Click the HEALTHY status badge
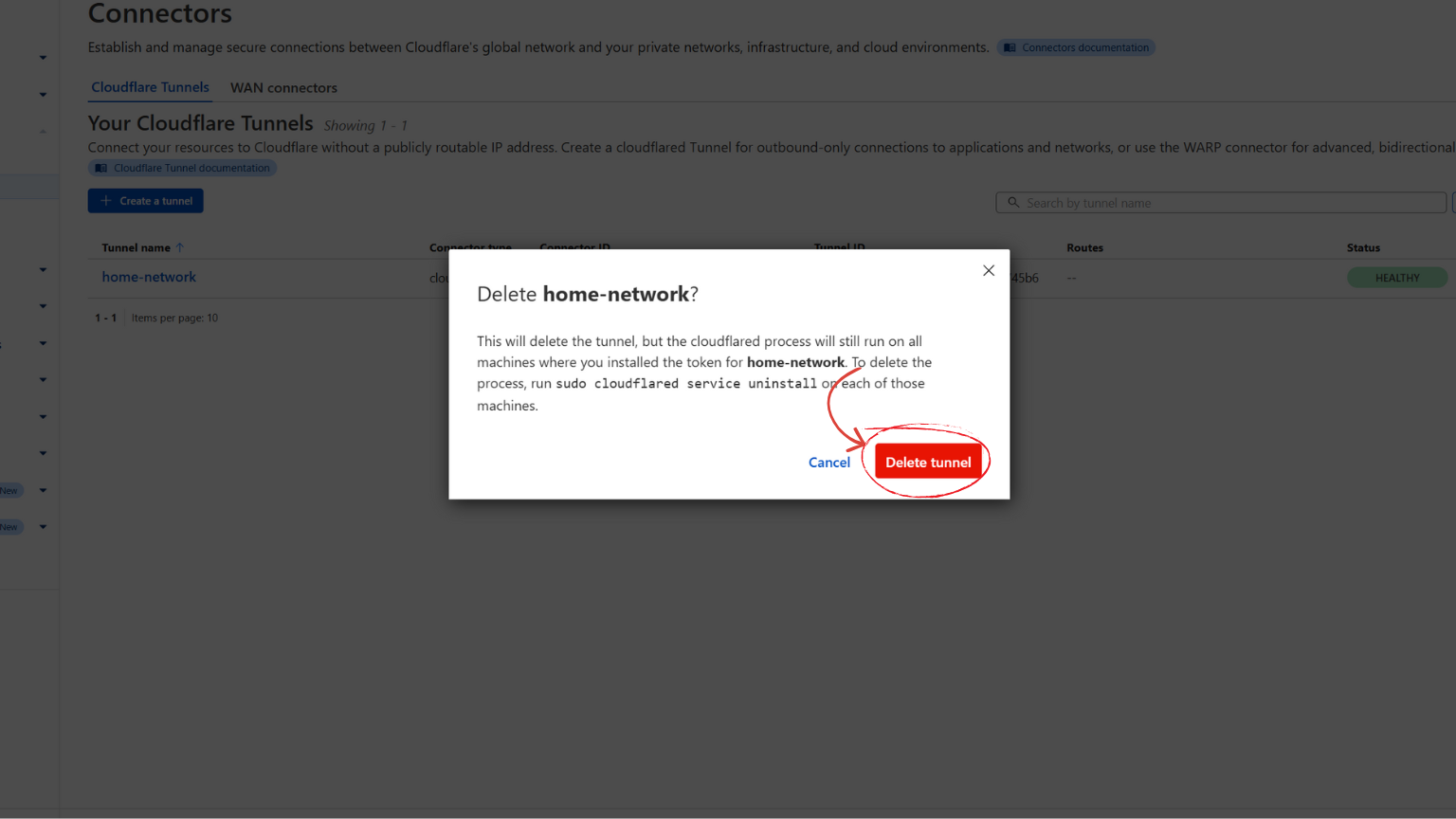 click(x=1397, y=278)
